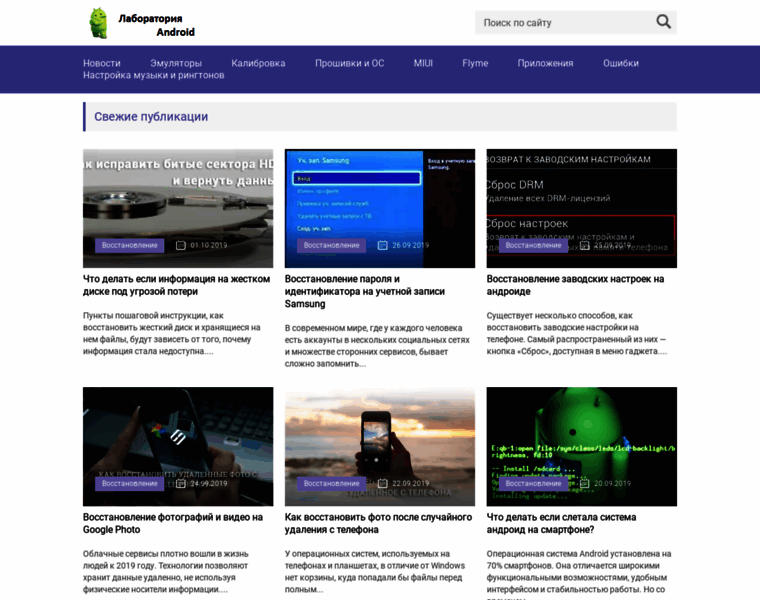The width and height of the screenshot is (760, 600).
Task: Open the Ошибки menu item
Action: click(621, 63)
